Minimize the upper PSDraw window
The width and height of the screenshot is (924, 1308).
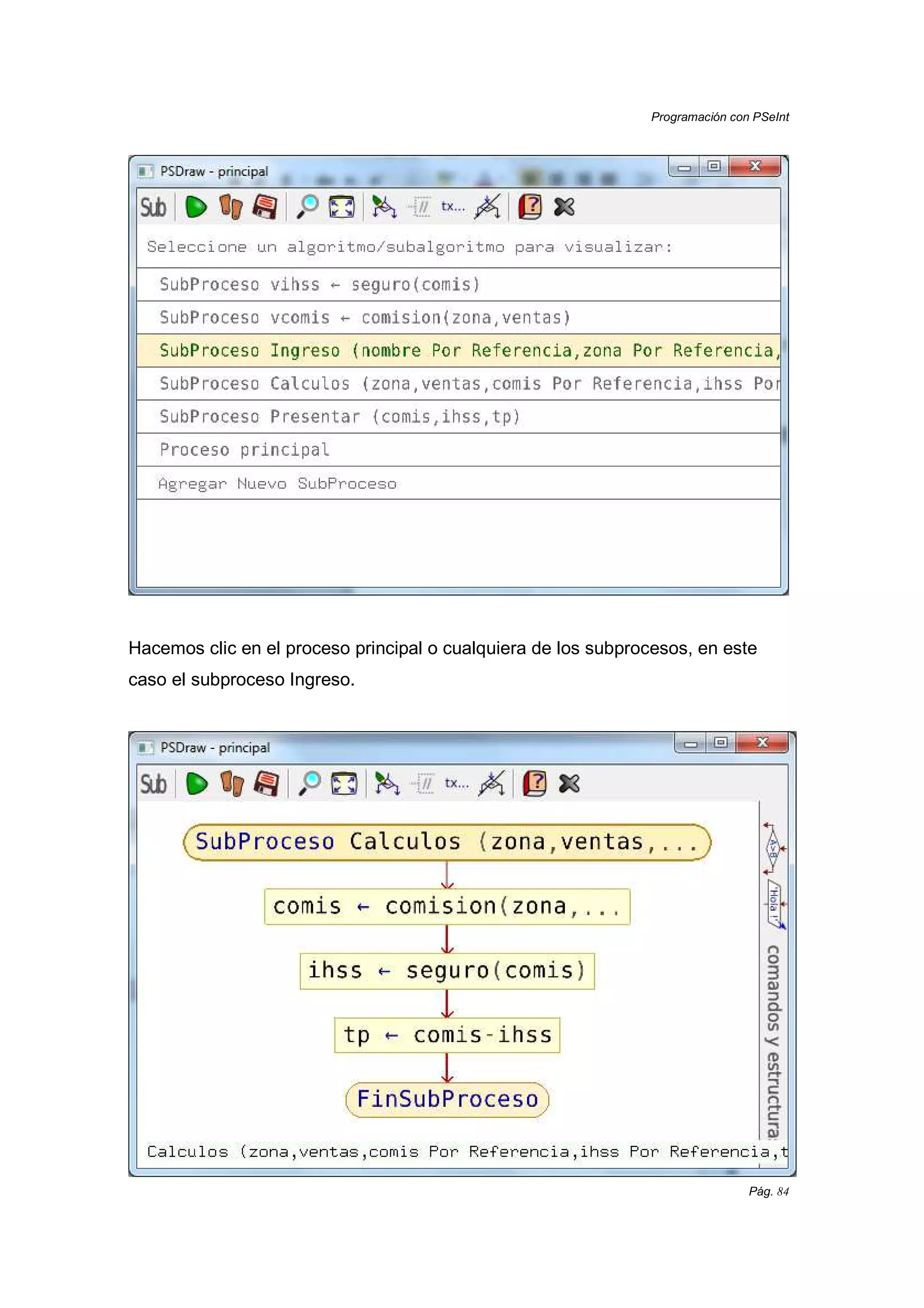(684, 167)
